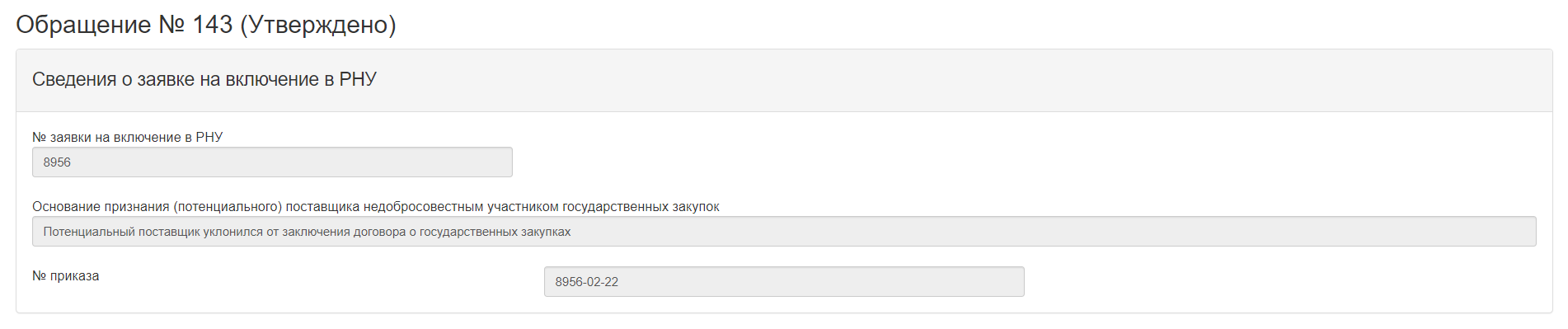
Task: Click the word Сведения in panel header
Action: [x=74, y=79]
